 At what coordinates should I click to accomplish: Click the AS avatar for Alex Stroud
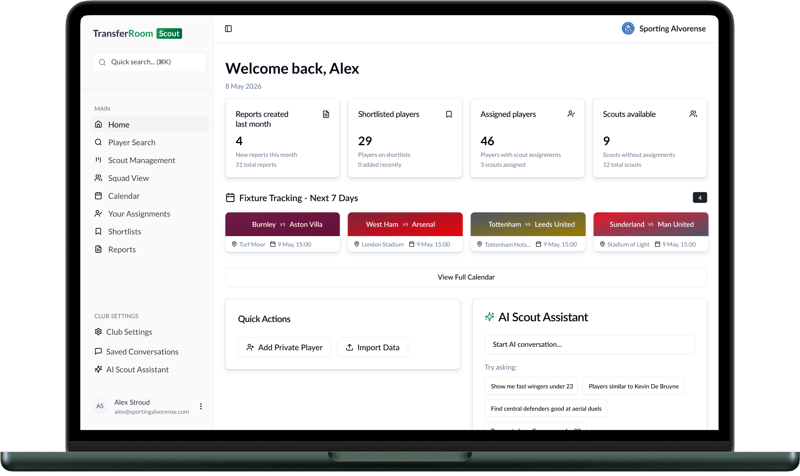100,406
